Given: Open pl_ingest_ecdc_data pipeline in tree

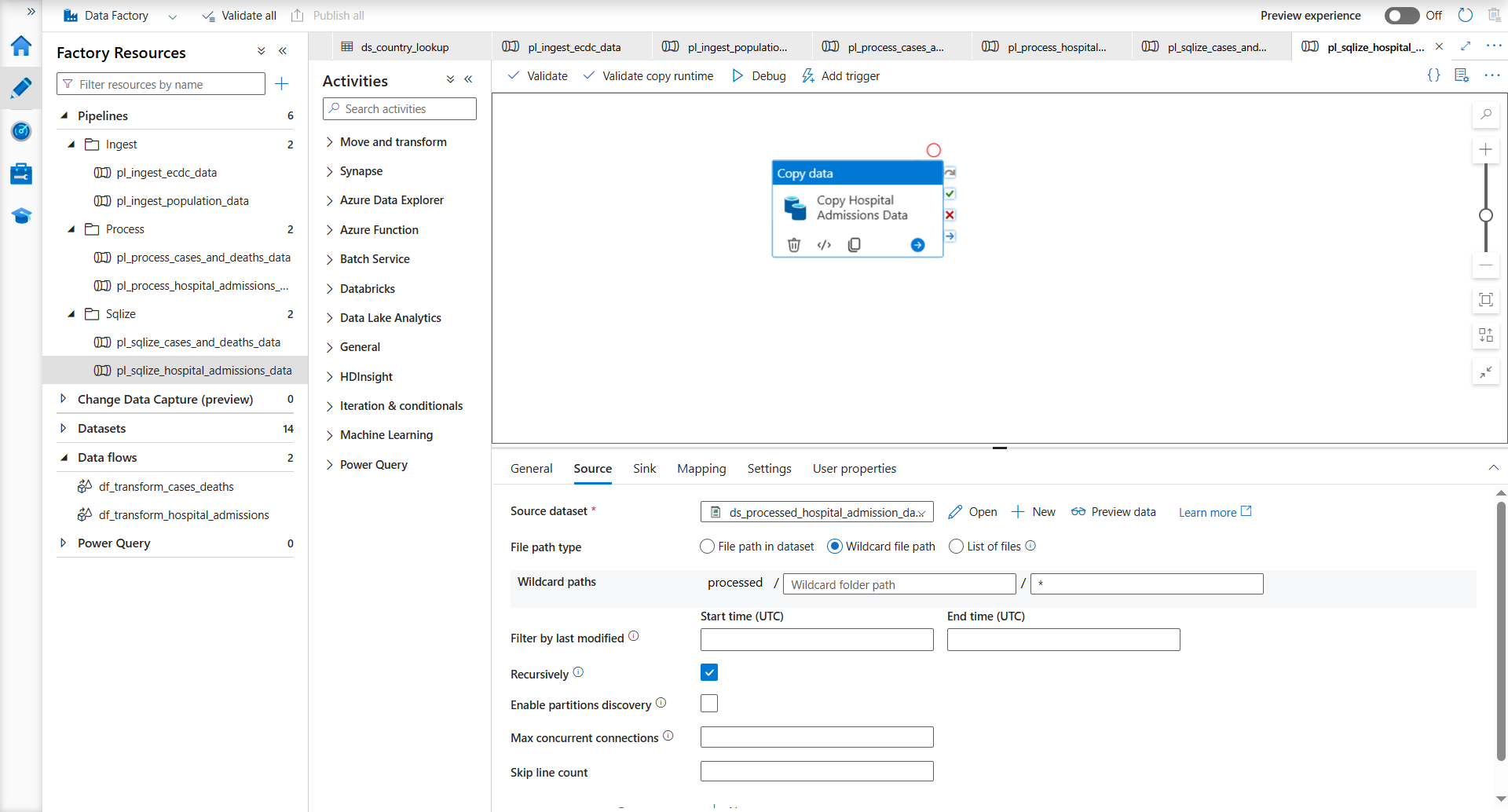Looking at the screenshot, I should coord(167,173).
